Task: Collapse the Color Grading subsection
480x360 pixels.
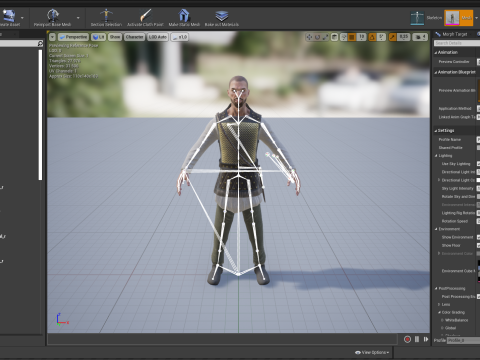Action: 439,312
